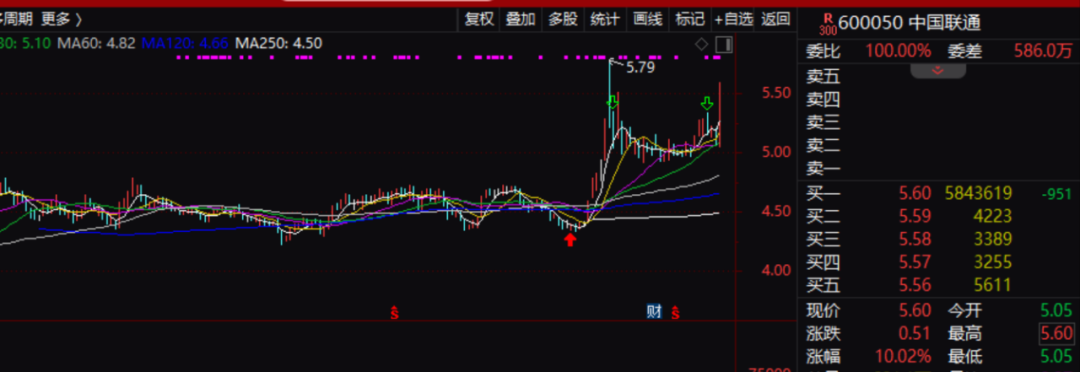1080x372 pixels.
Task: Open the blue 财 financial report marker
Action: click(x=654, y=312)
